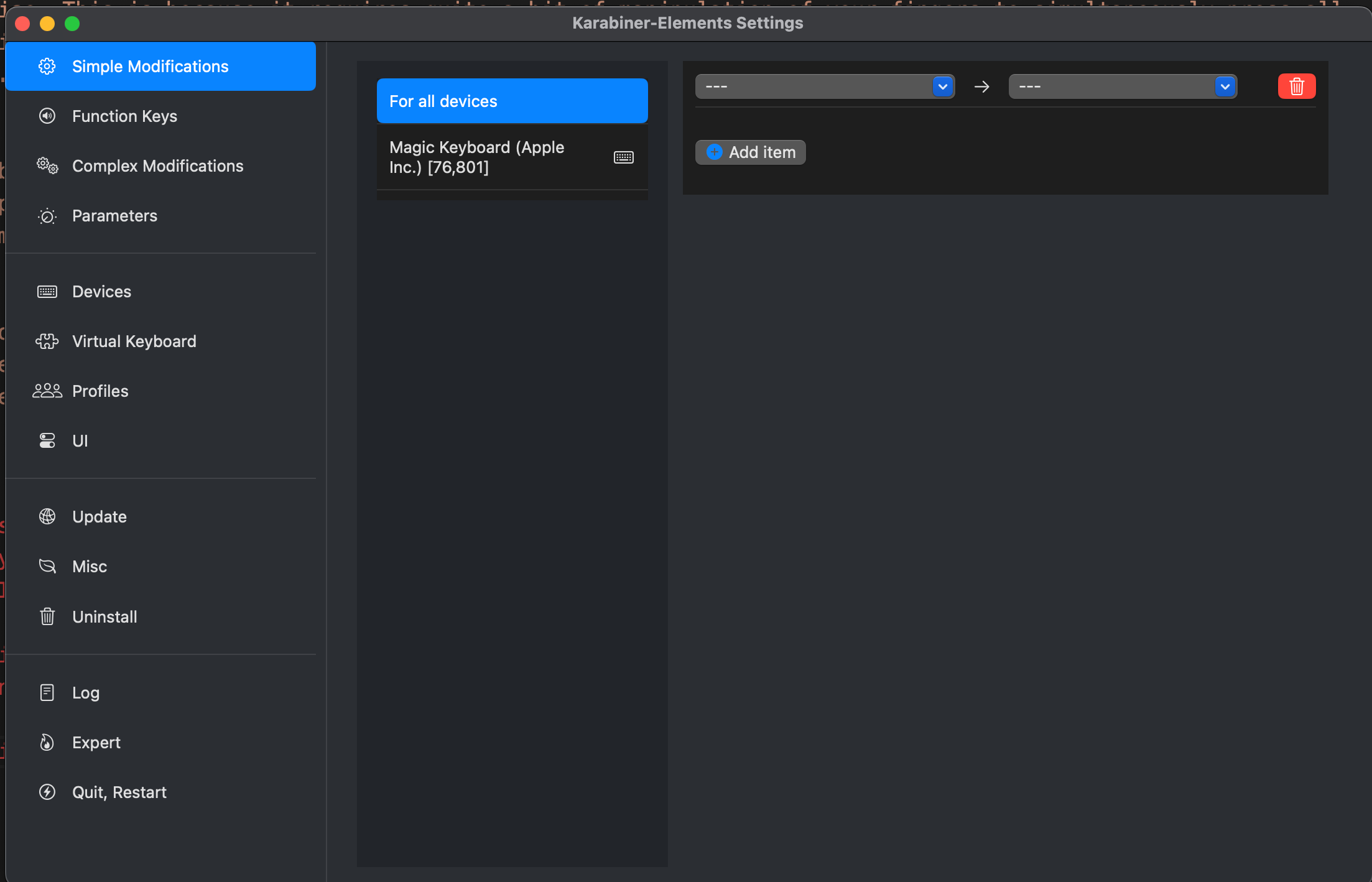Click the Simple Modifications gear icon
Viewport: 1372px width, 882px height.
[x=47, y=67]
